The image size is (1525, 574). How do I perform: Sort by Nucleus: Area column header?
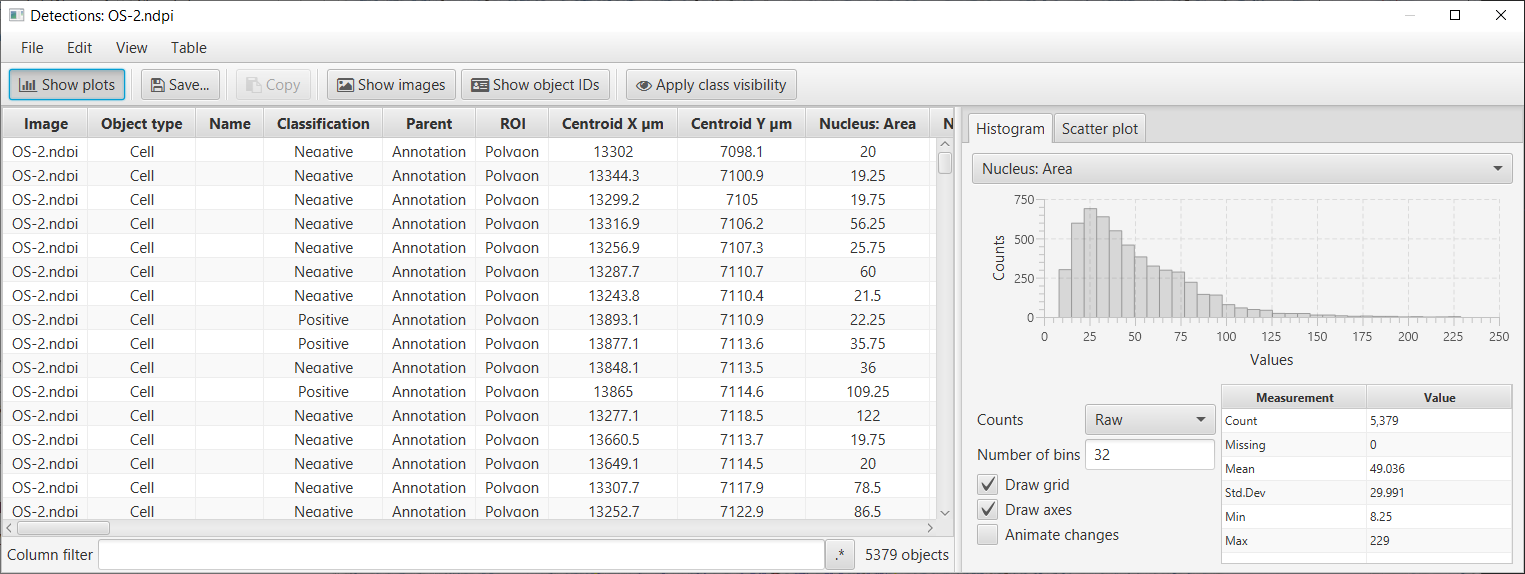pos(867,124)
